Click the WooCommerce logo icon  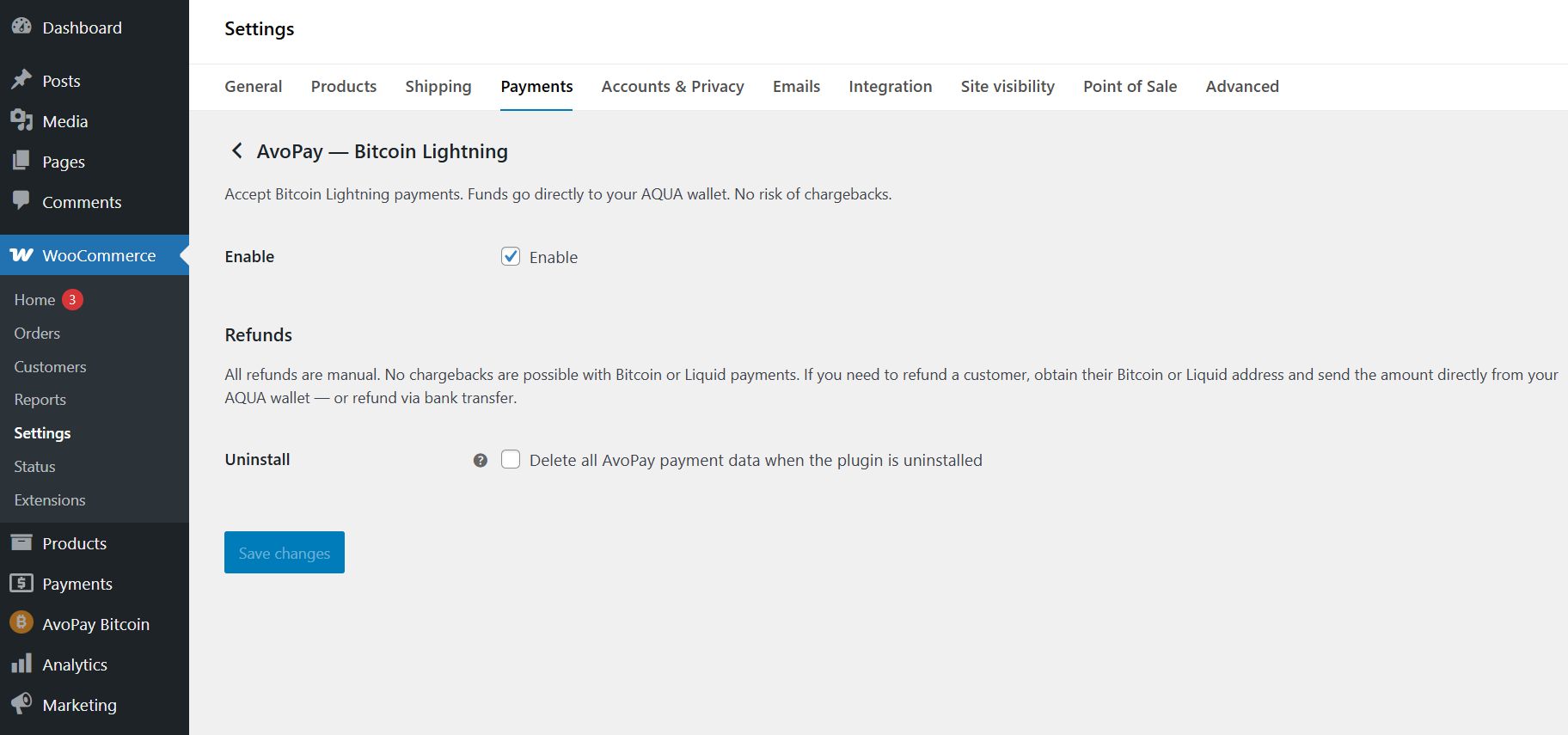coord(21,255)
